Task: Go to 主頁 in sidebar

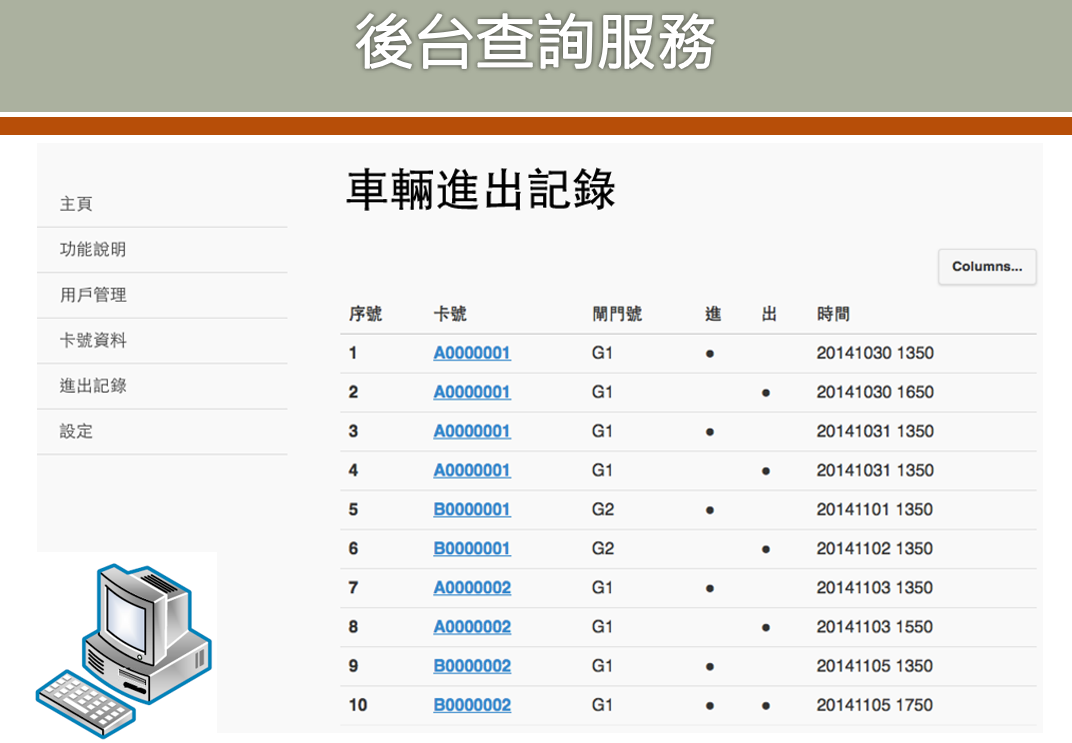Action: 76,204
